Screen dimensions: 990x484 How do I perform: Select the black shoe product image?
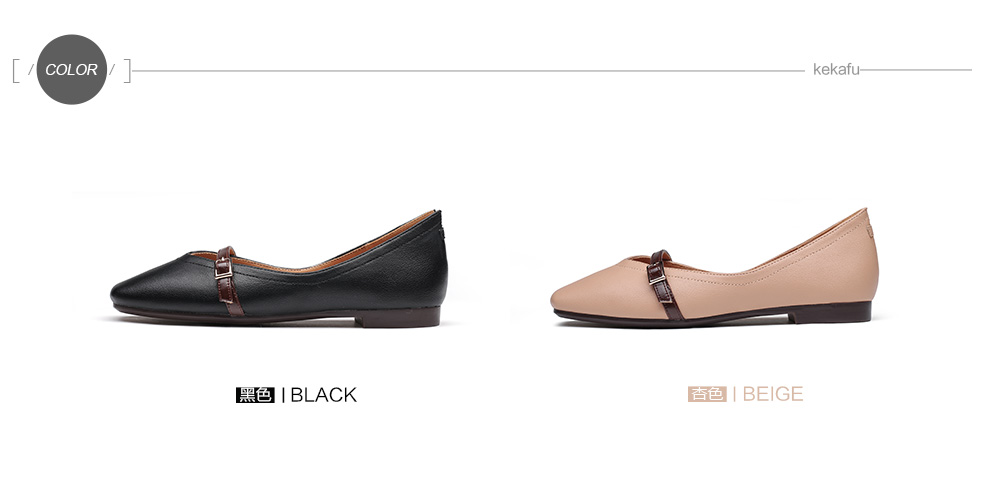[279, 269]
